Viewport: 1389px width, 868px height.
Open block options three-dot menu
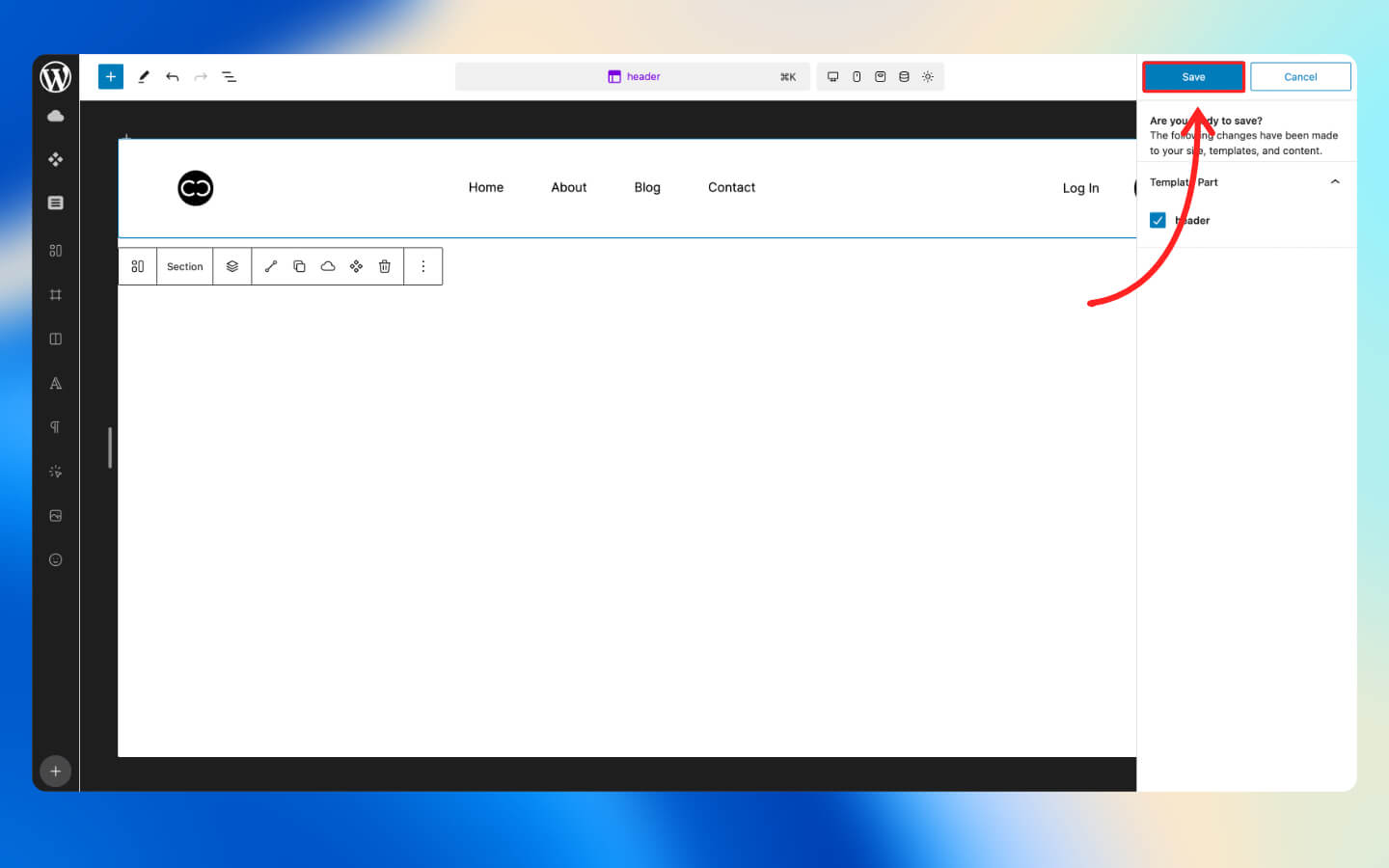click(422, 267)
